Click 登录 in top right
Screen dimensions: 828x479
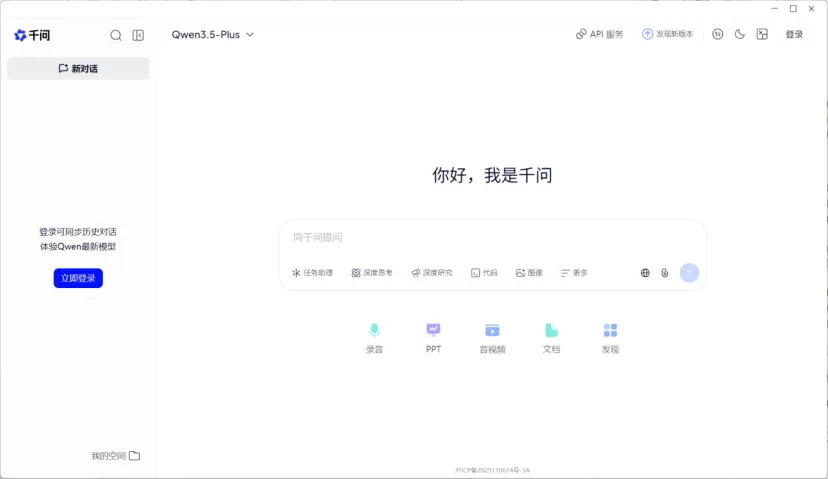coord(794,34)
